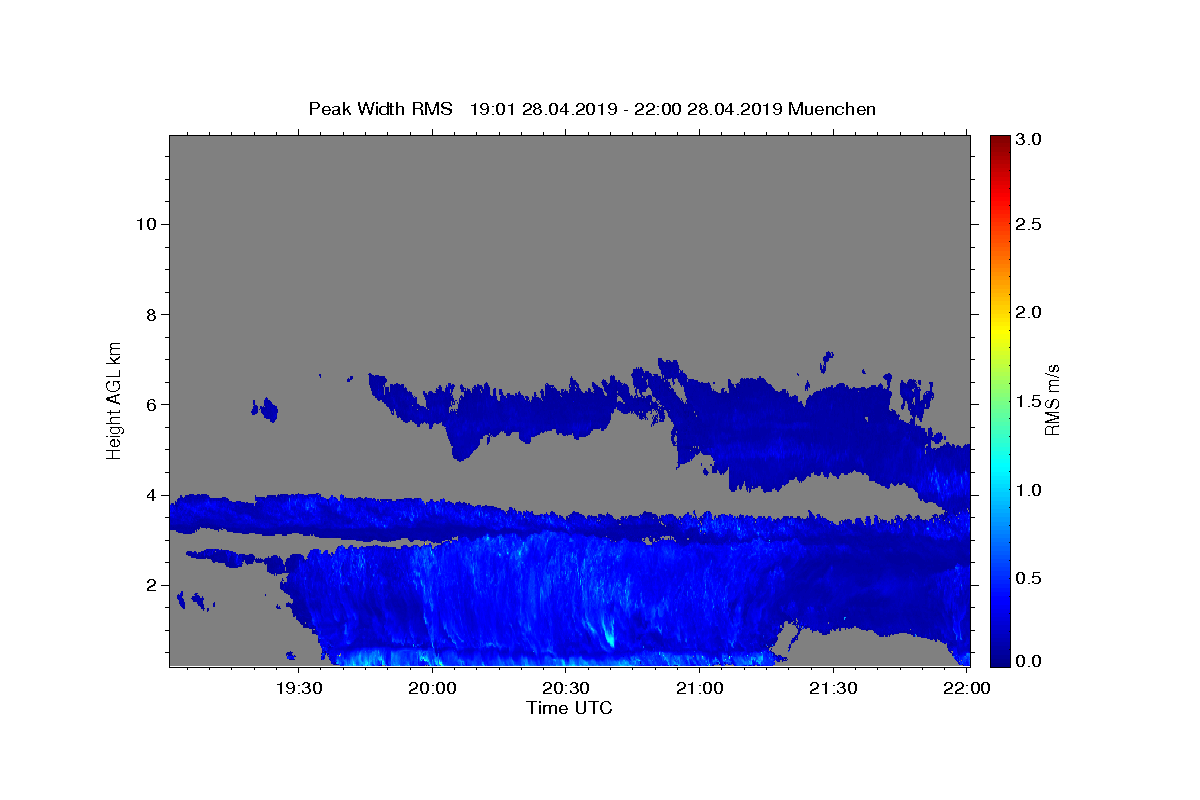Click the 21:30 time tick label
Screen dimensions: 1200x800
click(x=833, y=688)
